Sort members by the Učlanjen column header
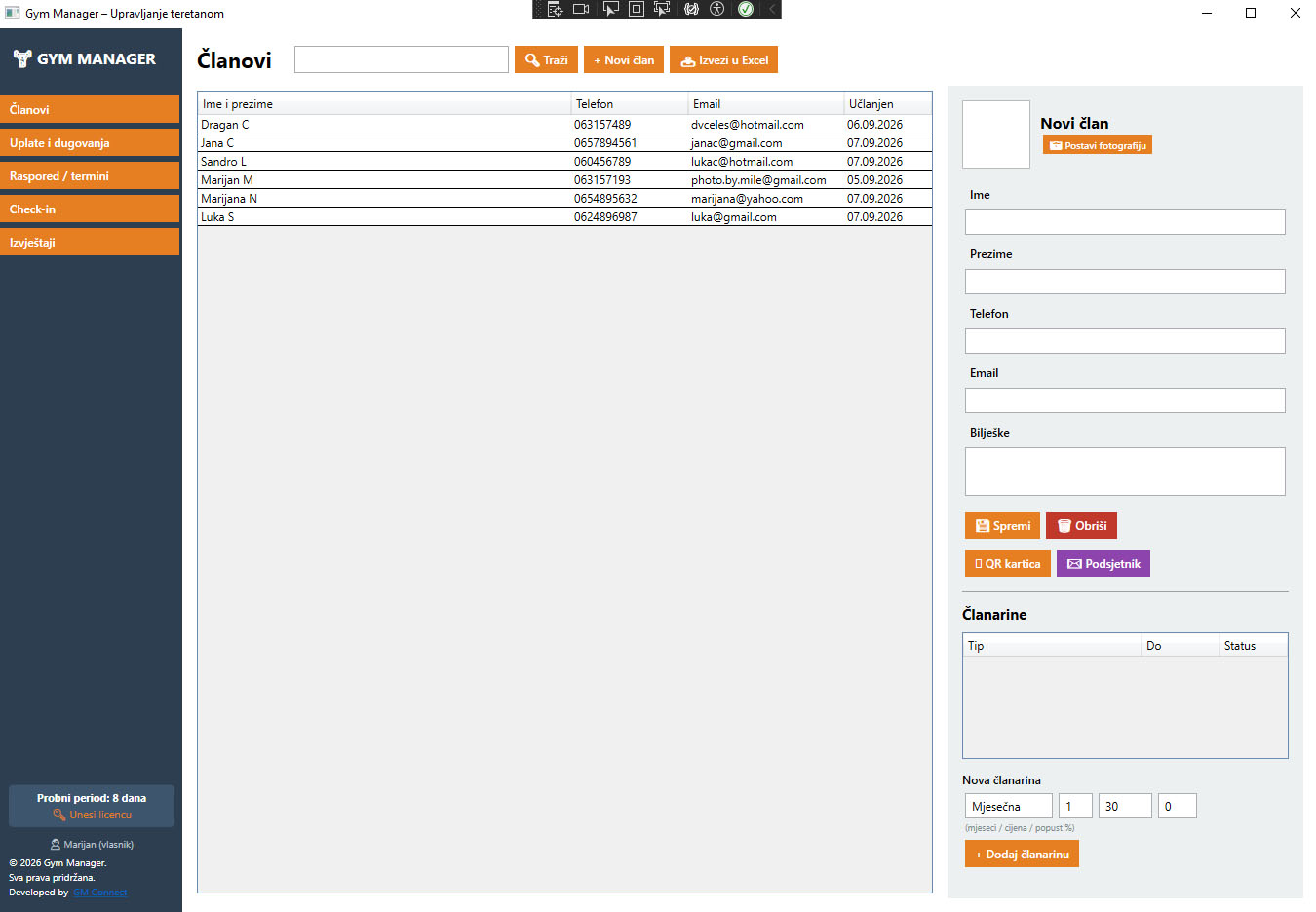Screen dimensions: 1316x912 888,103
